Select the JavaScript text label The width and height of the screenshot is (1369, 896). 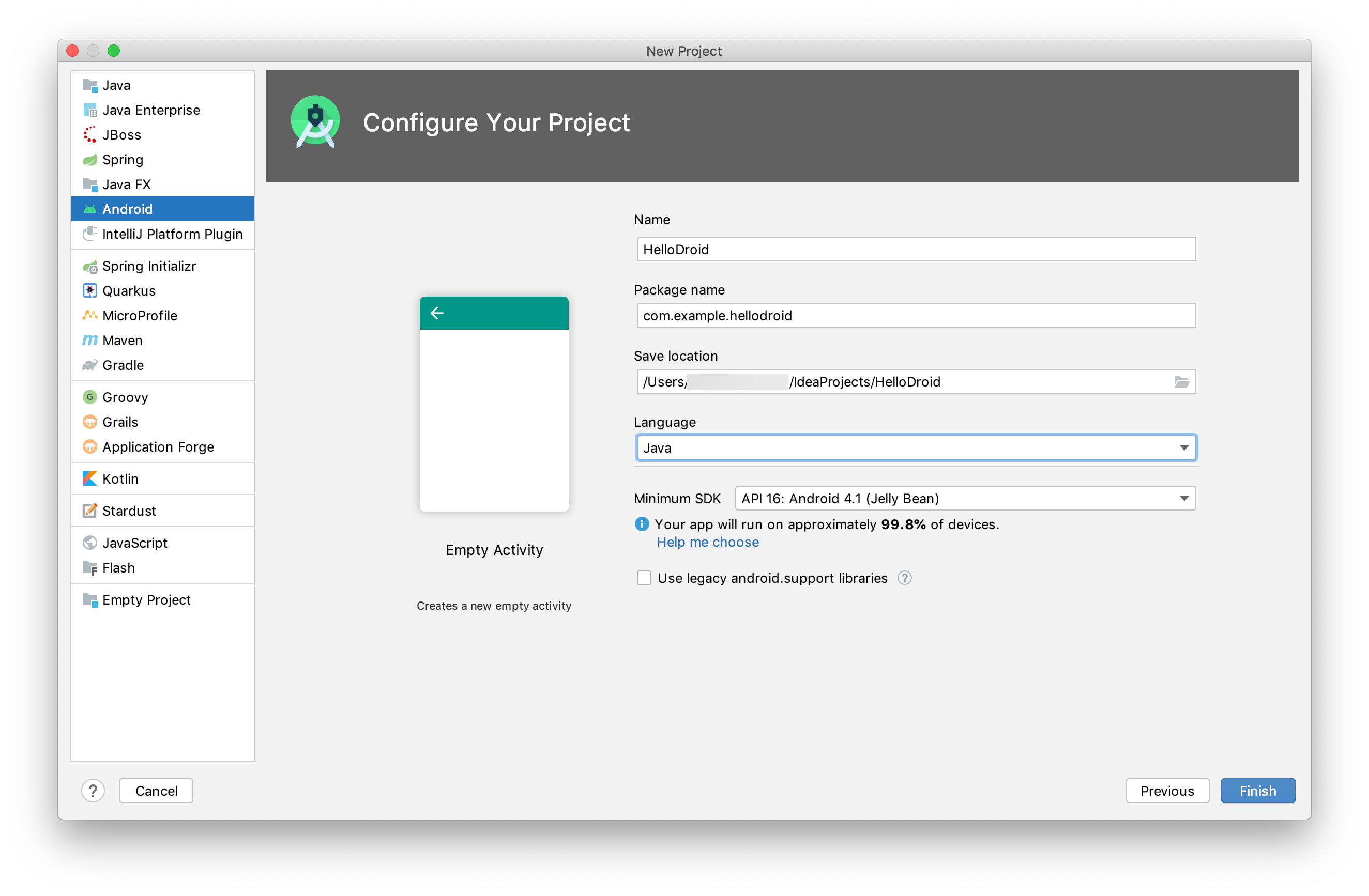[135, 543]
